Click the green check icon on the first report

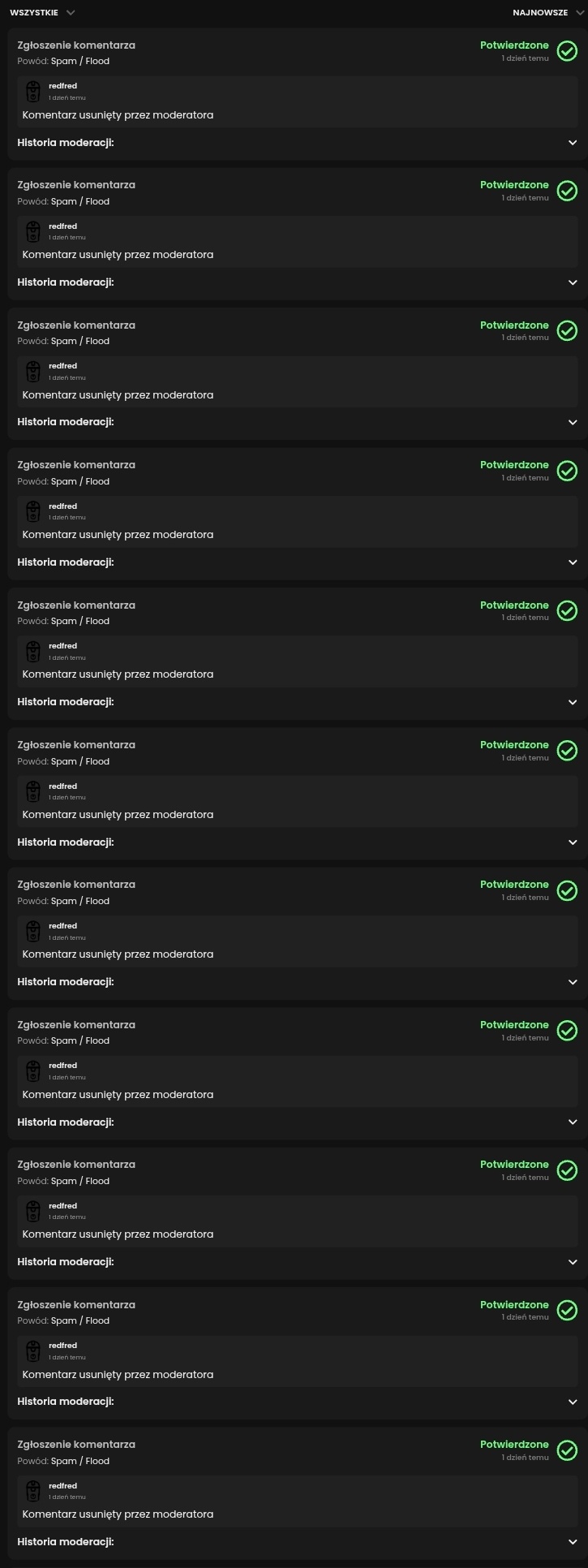point(567,51)
